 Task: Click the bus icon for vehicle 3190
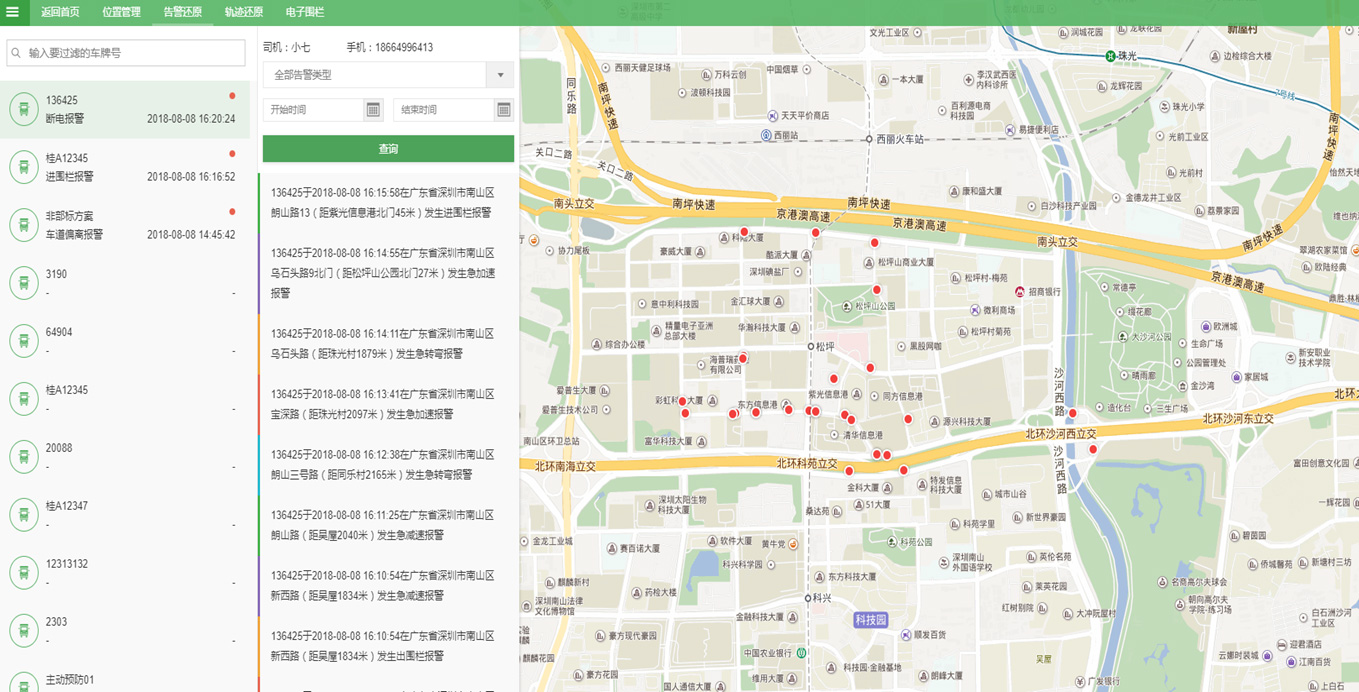click(x=24, y=283)
